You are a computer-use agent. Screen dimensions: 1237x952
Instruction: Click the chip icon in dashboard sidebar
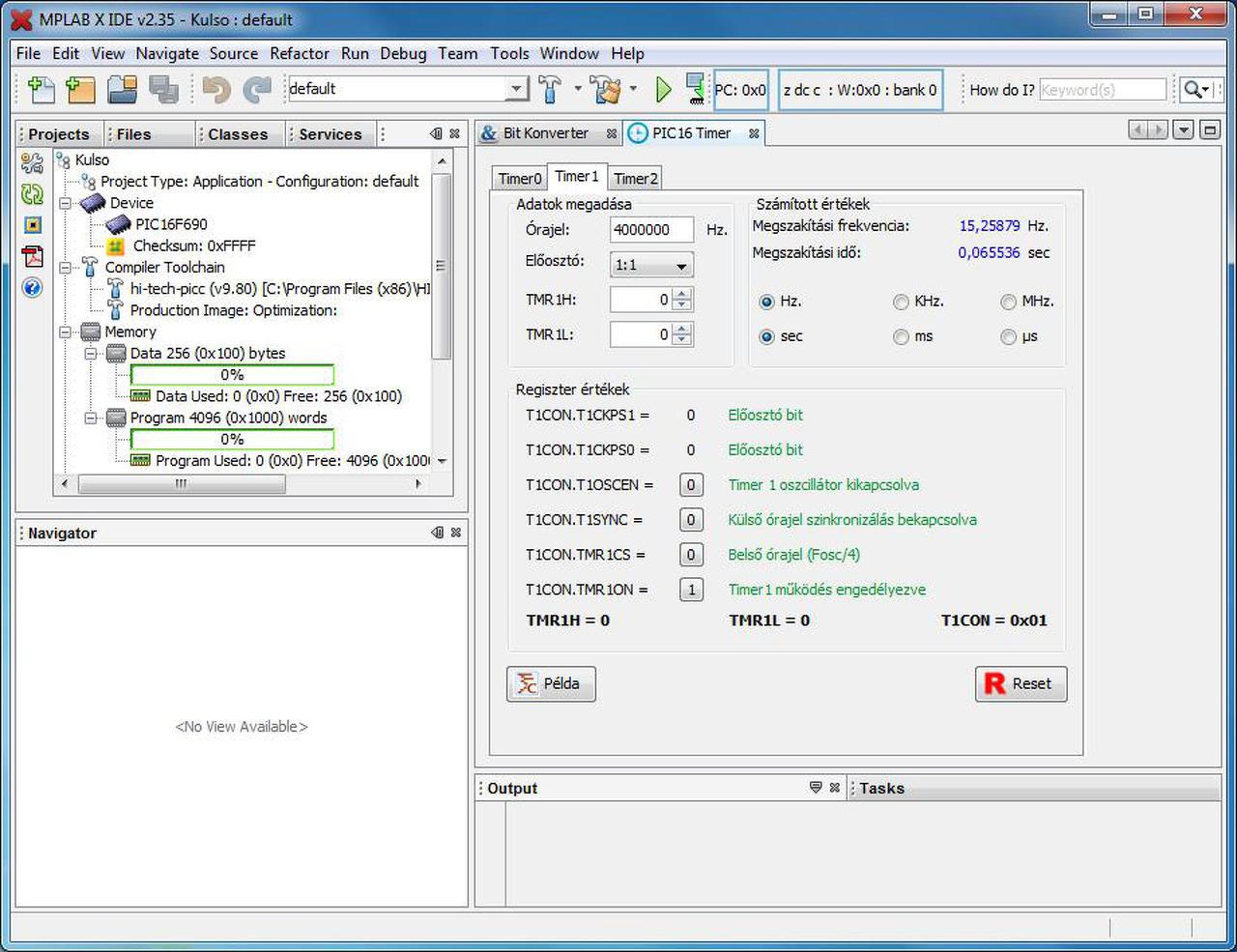32,225
